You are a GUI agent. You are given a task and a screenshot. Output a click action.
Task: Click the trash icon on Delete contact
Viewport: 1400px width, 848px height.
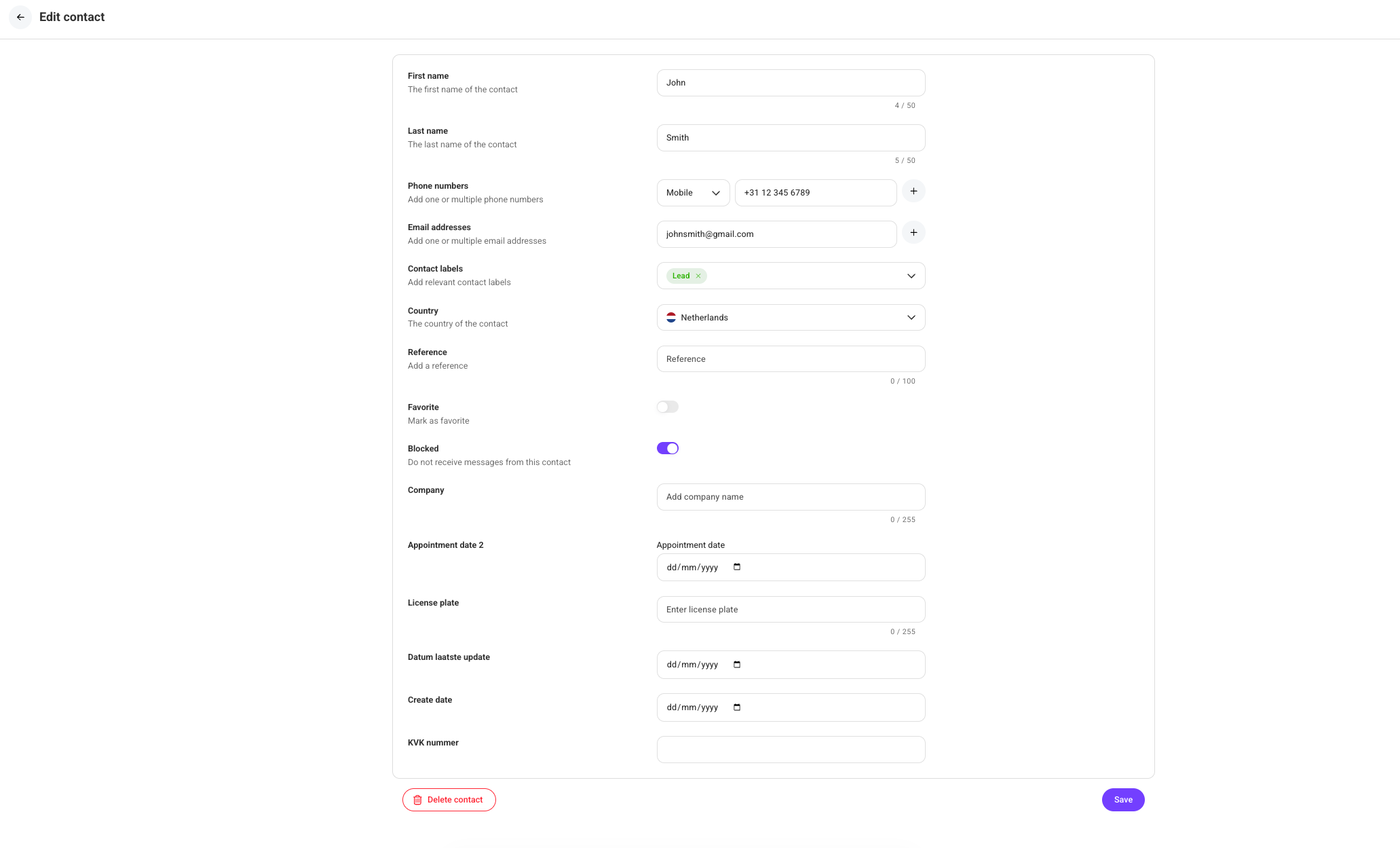click(417, 800)
